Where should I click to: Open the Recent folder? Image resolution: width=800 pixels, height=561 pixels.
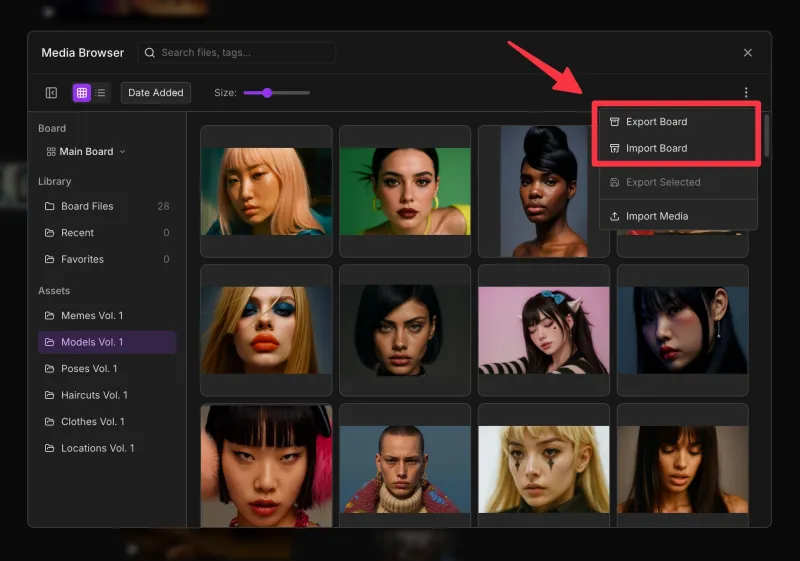tap(77, 233)
